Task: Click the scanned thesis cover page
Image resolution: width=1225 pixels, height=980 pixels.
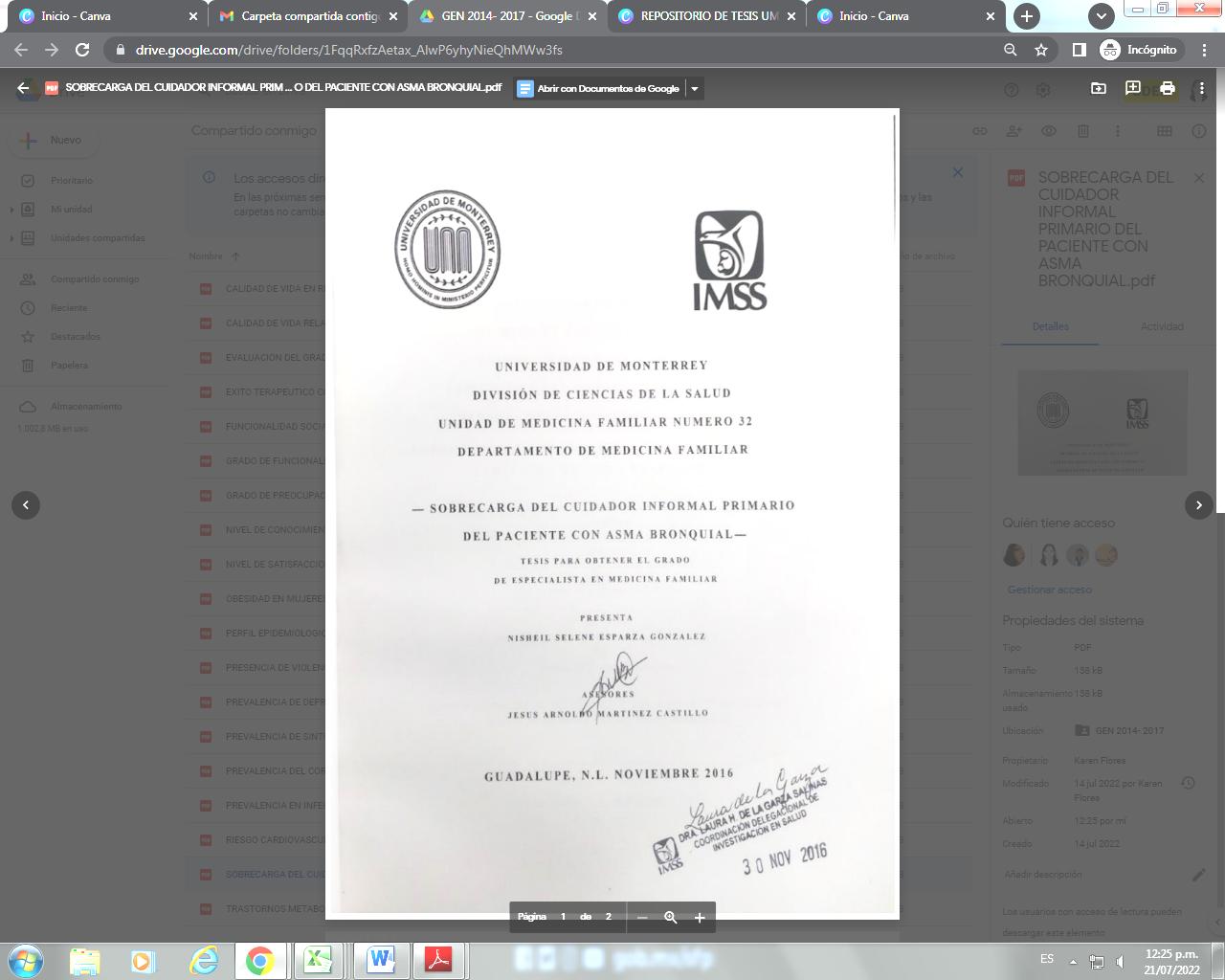Action: click(x=612, y=514)
